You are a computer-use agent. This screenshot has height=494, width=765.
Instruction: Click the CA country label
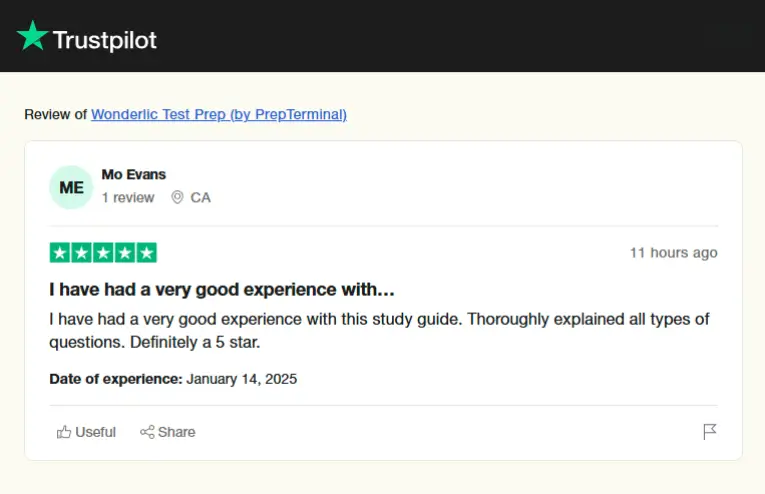[x=200, y=198]
